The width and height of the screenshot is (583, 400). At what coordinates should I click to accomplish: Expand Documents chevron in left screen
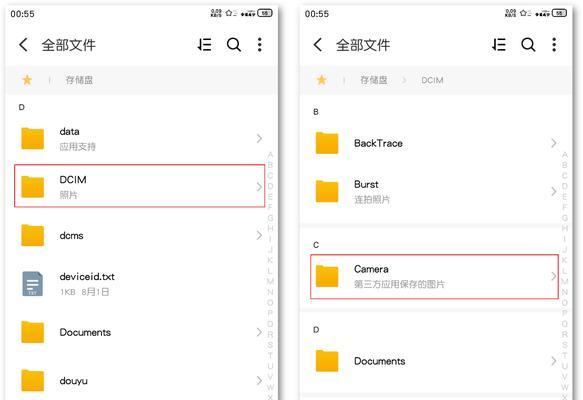click(259, 332)
